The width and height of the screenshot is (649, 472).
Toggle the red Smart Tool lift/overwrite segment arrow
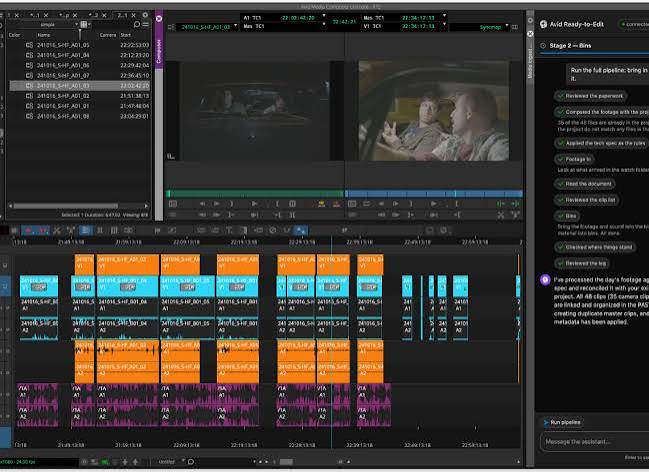tap(28, 230)
